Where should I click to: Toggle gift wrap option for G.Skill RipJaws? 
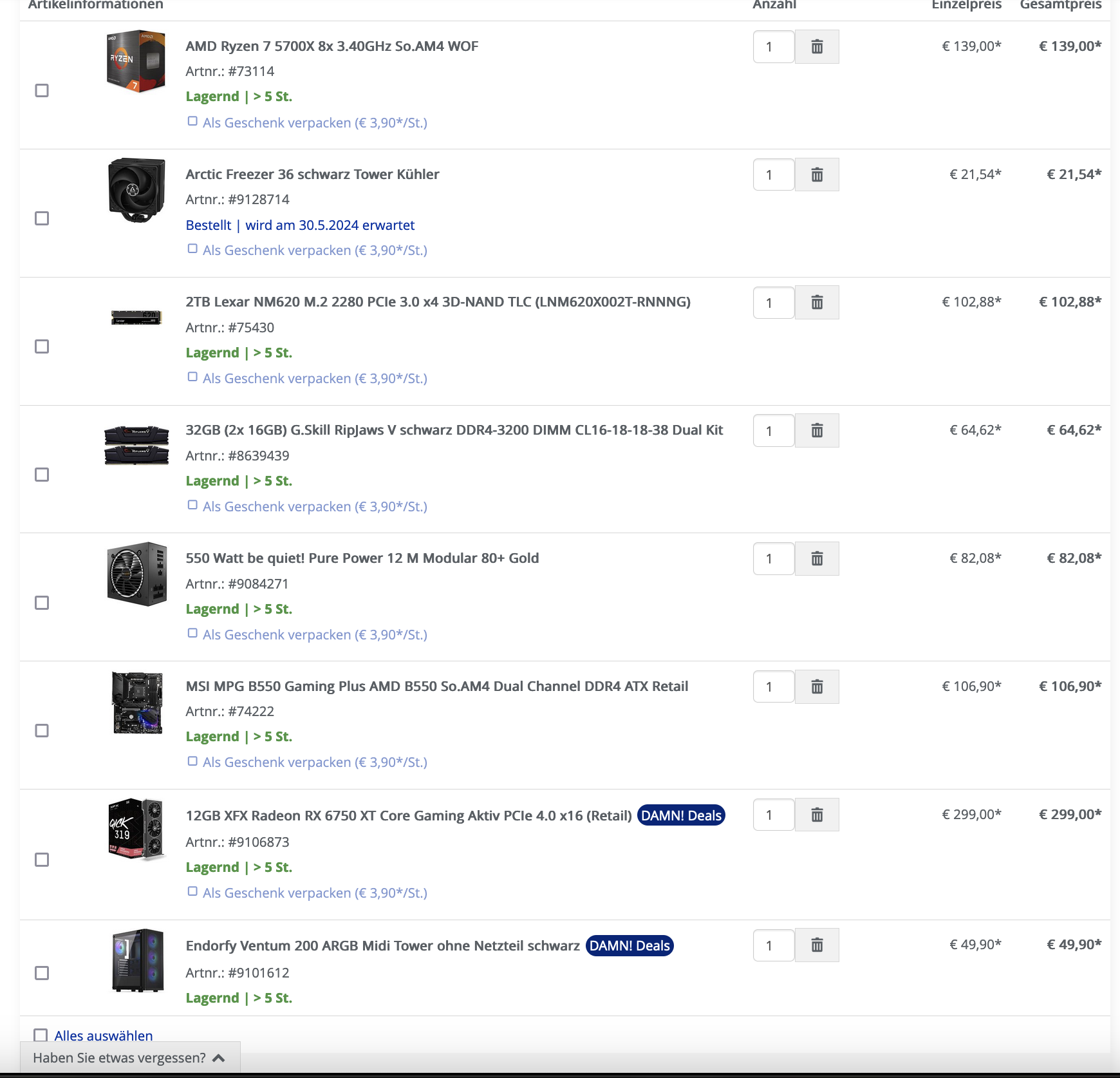pos(192,505)
